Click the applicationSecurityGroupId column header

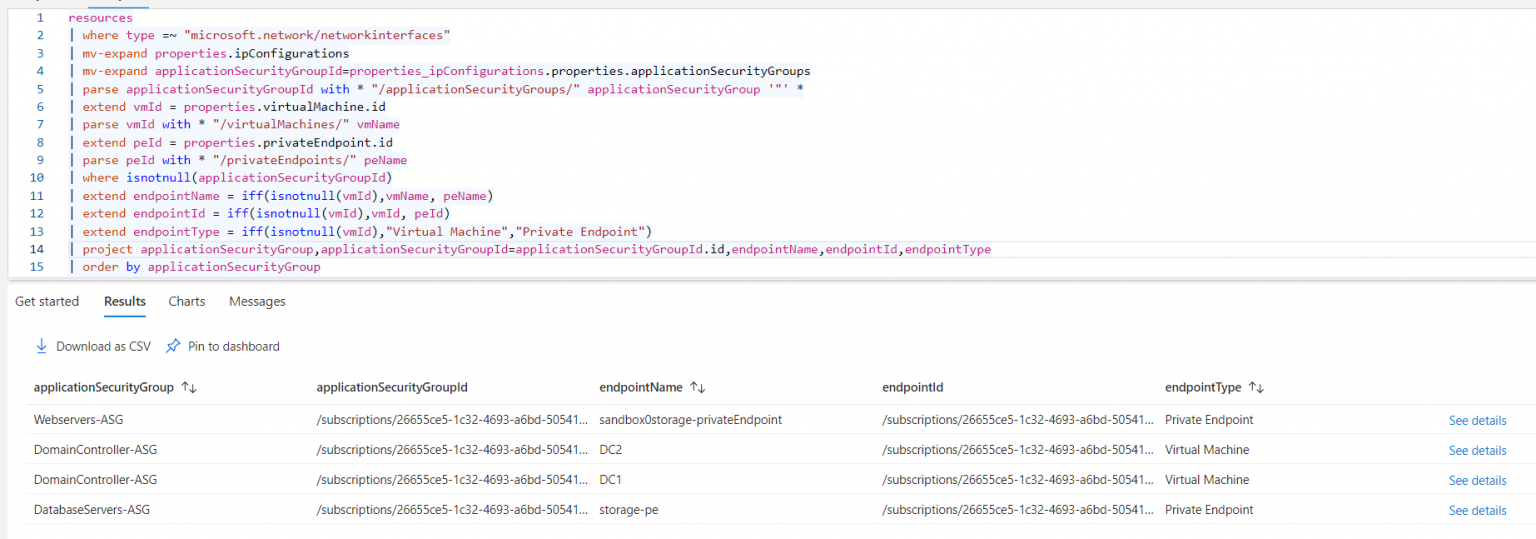(x=392, y=387)
